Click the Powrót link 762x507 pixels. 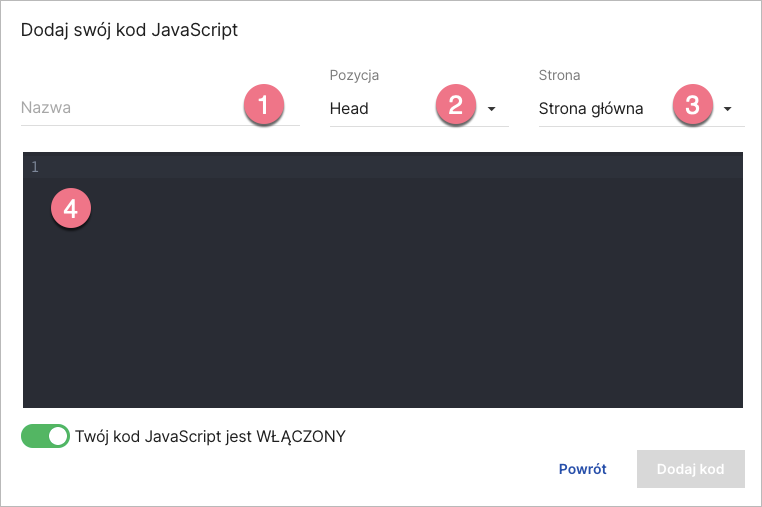pos(582,469)
